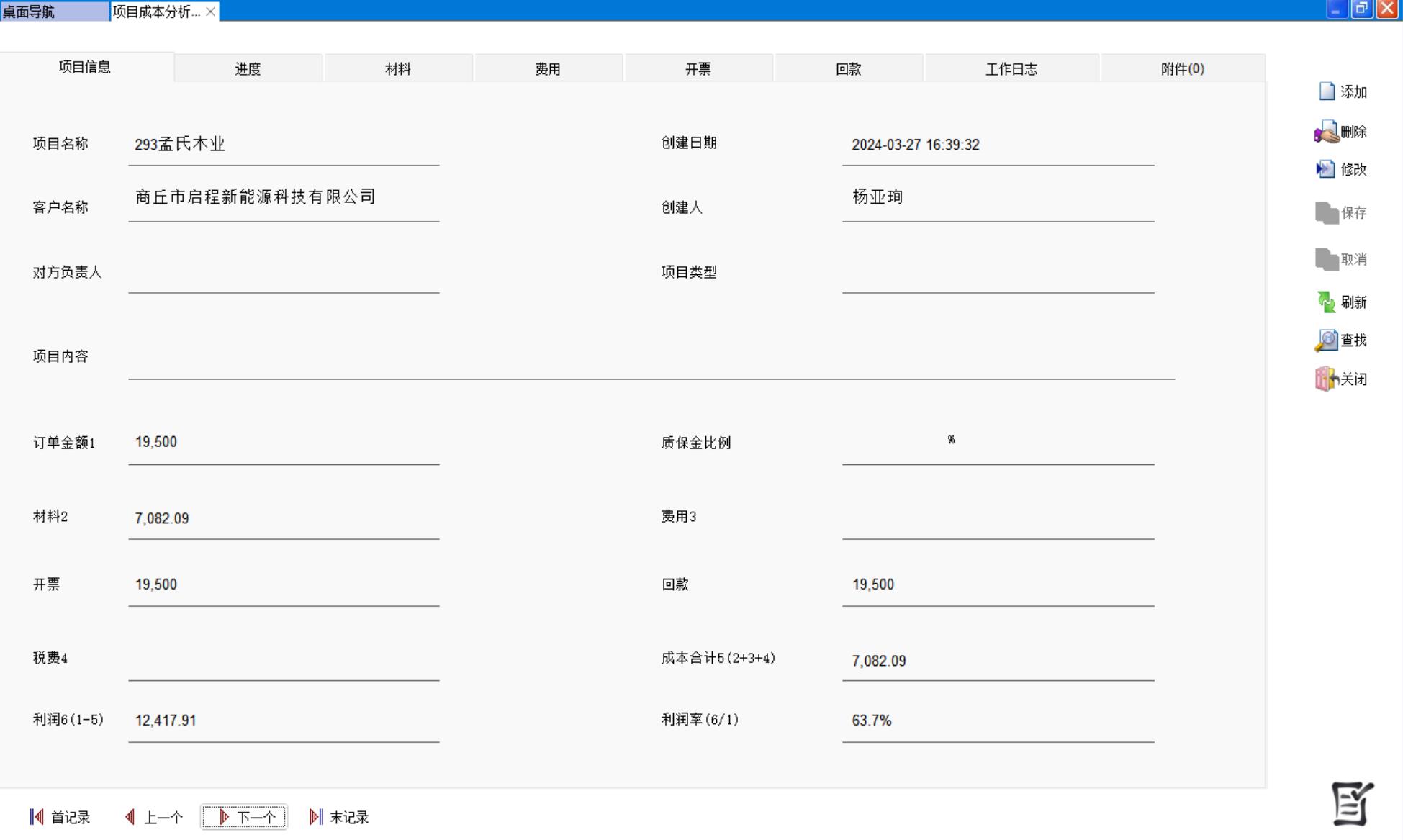This screenshot has height=840, width=1403.
Task: Open the 费用 tab
Action: [x=548, y=69]
